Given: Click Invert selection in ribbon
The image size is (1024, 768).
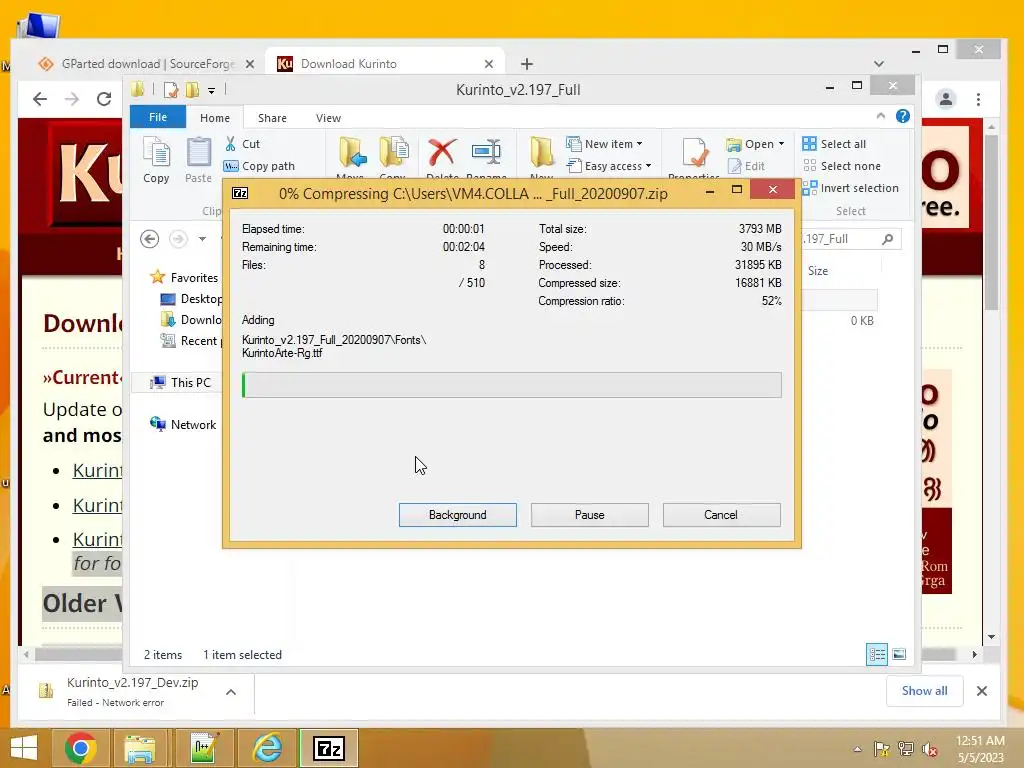Looking at the screenshot, I should 851,188.
